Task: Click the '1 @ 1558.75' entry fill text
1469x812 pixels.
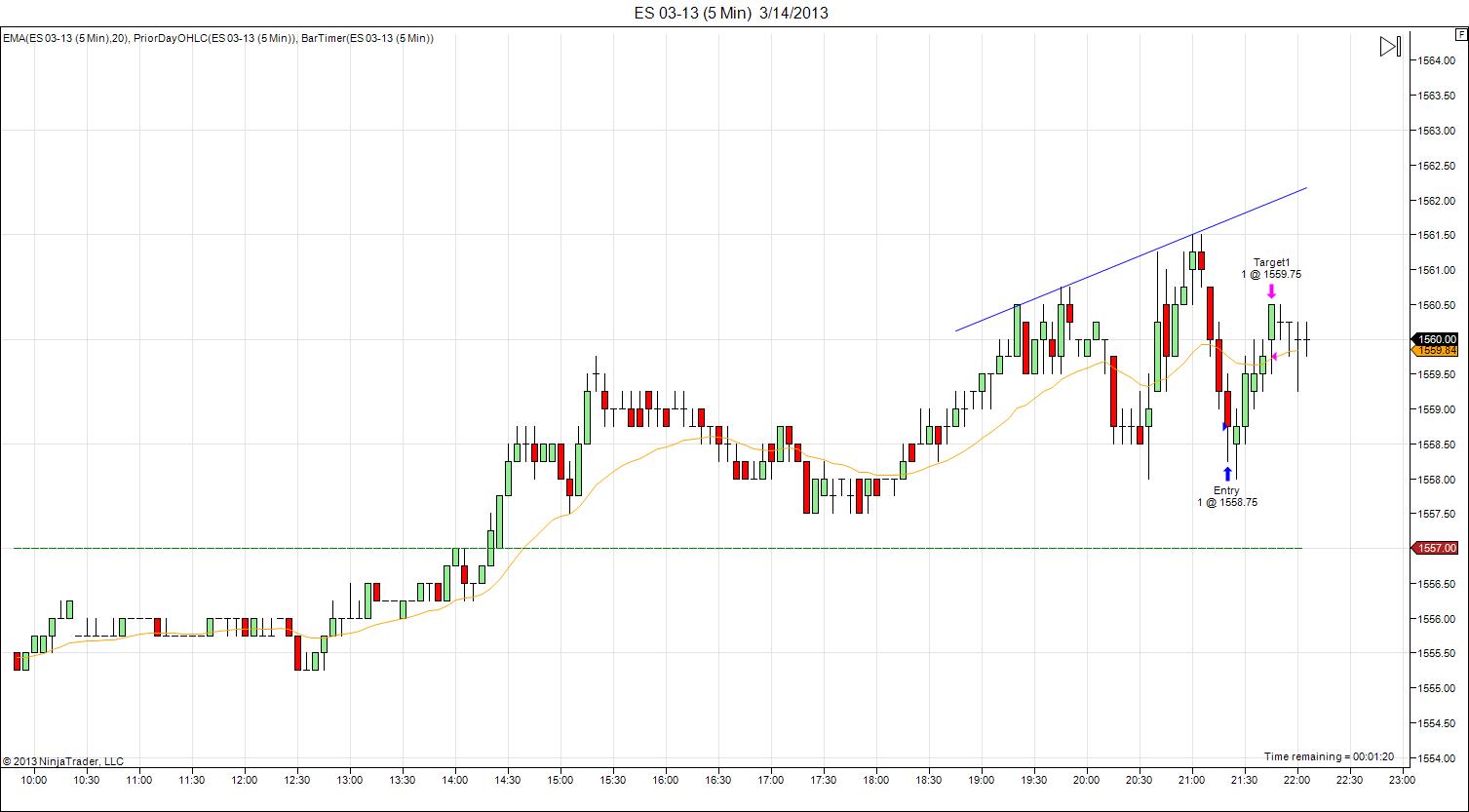Action: tap(1227, 503)
